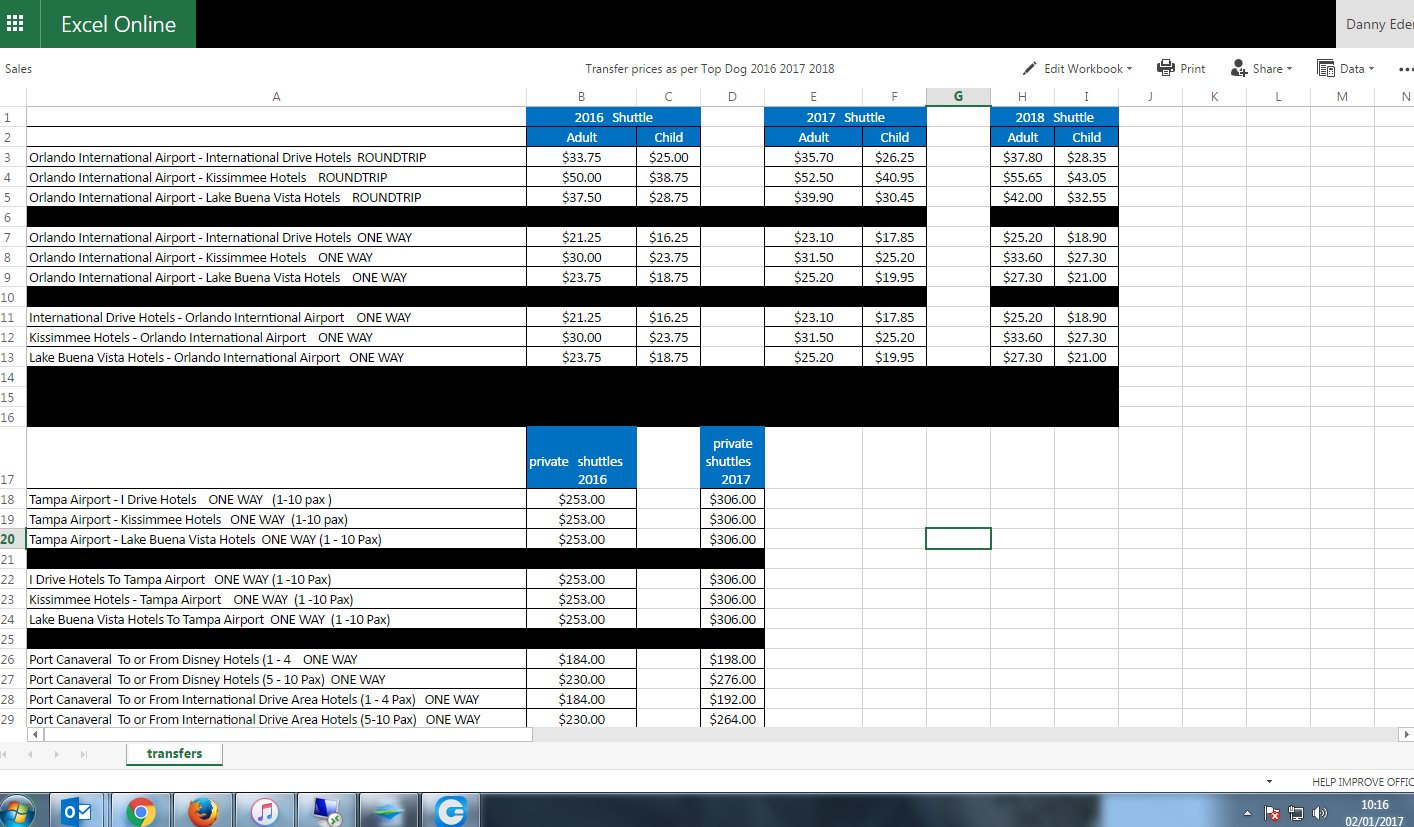Select column D header

[x=732, y=97]
